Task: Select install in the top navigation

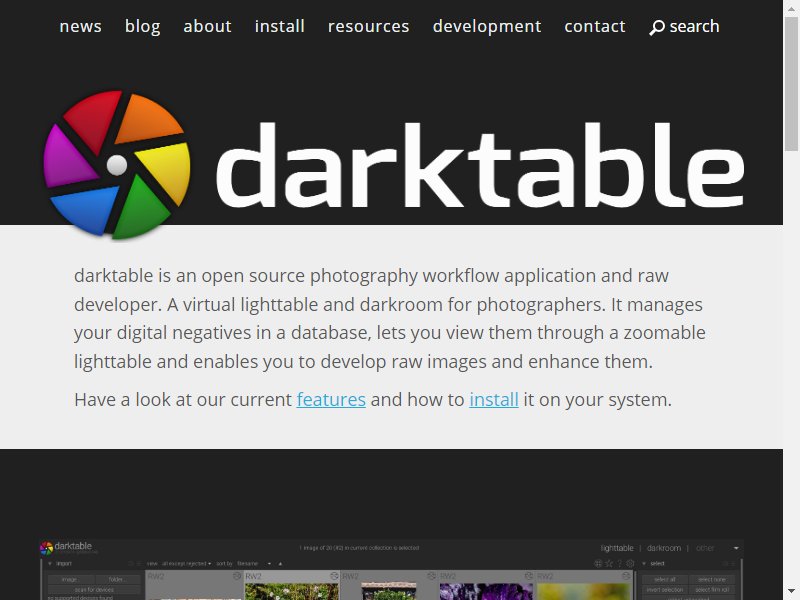Action: 280,26
